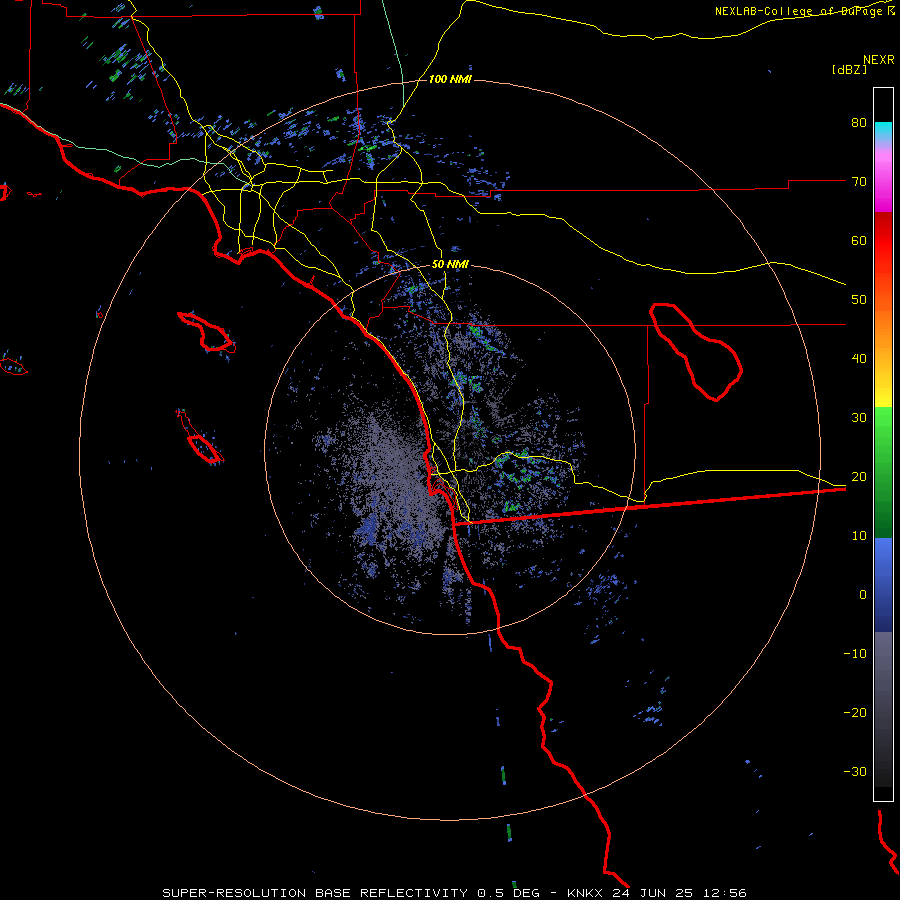Pick the cyan tip of the color scale
The image size is (900, 900).
pyautogui.click(x=883, y=131)
